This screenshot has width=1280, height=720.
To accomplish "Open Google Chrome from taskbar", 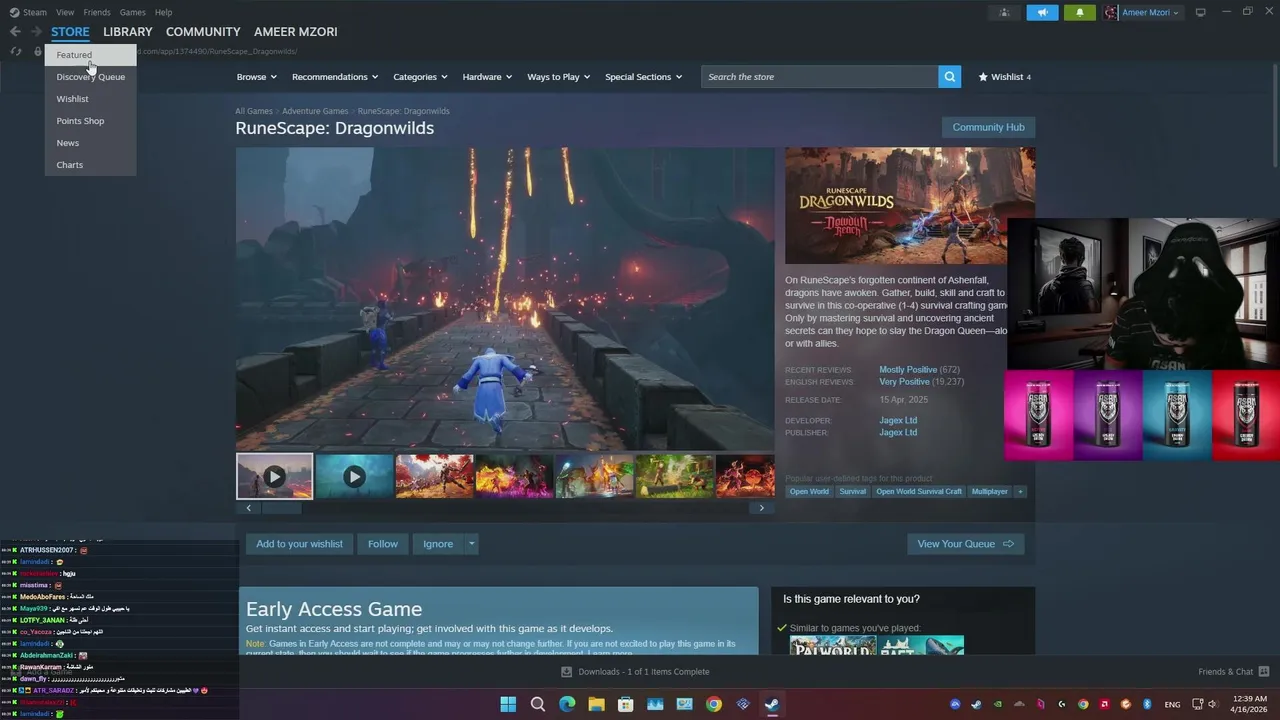I will [713, 704].
